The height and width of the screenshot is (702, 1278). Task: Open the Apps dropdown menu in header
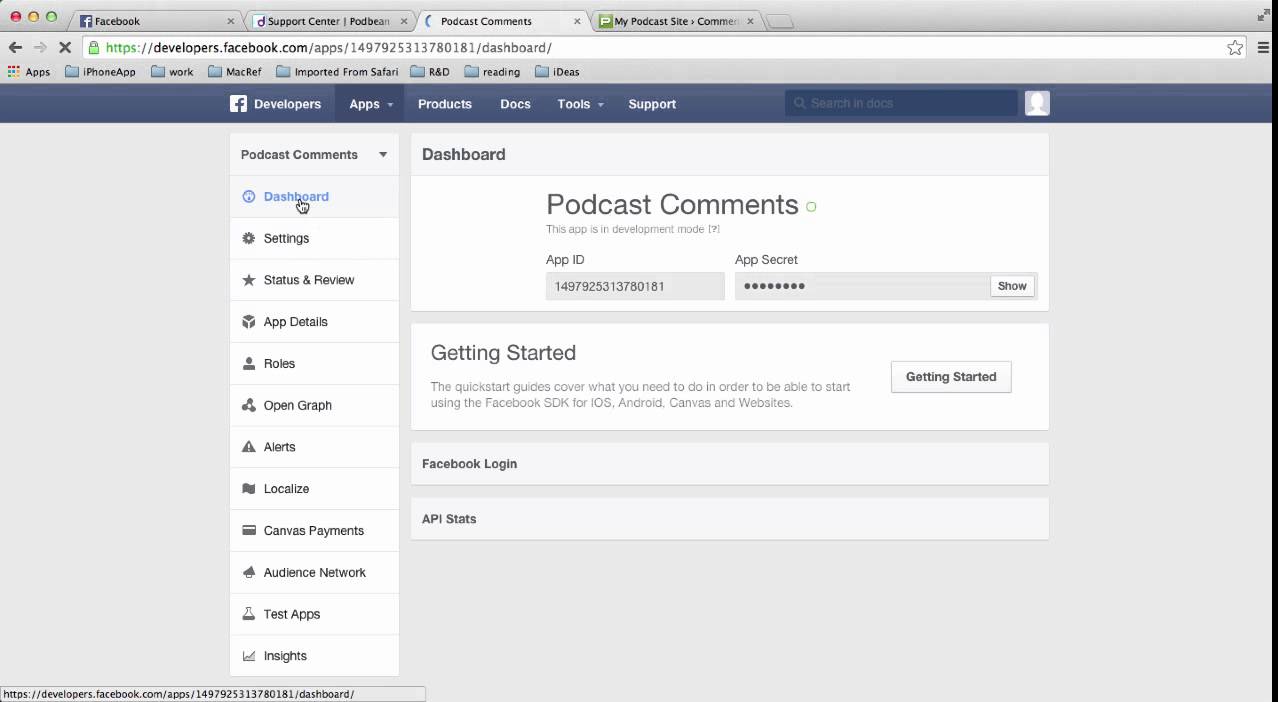coord(371,104)
